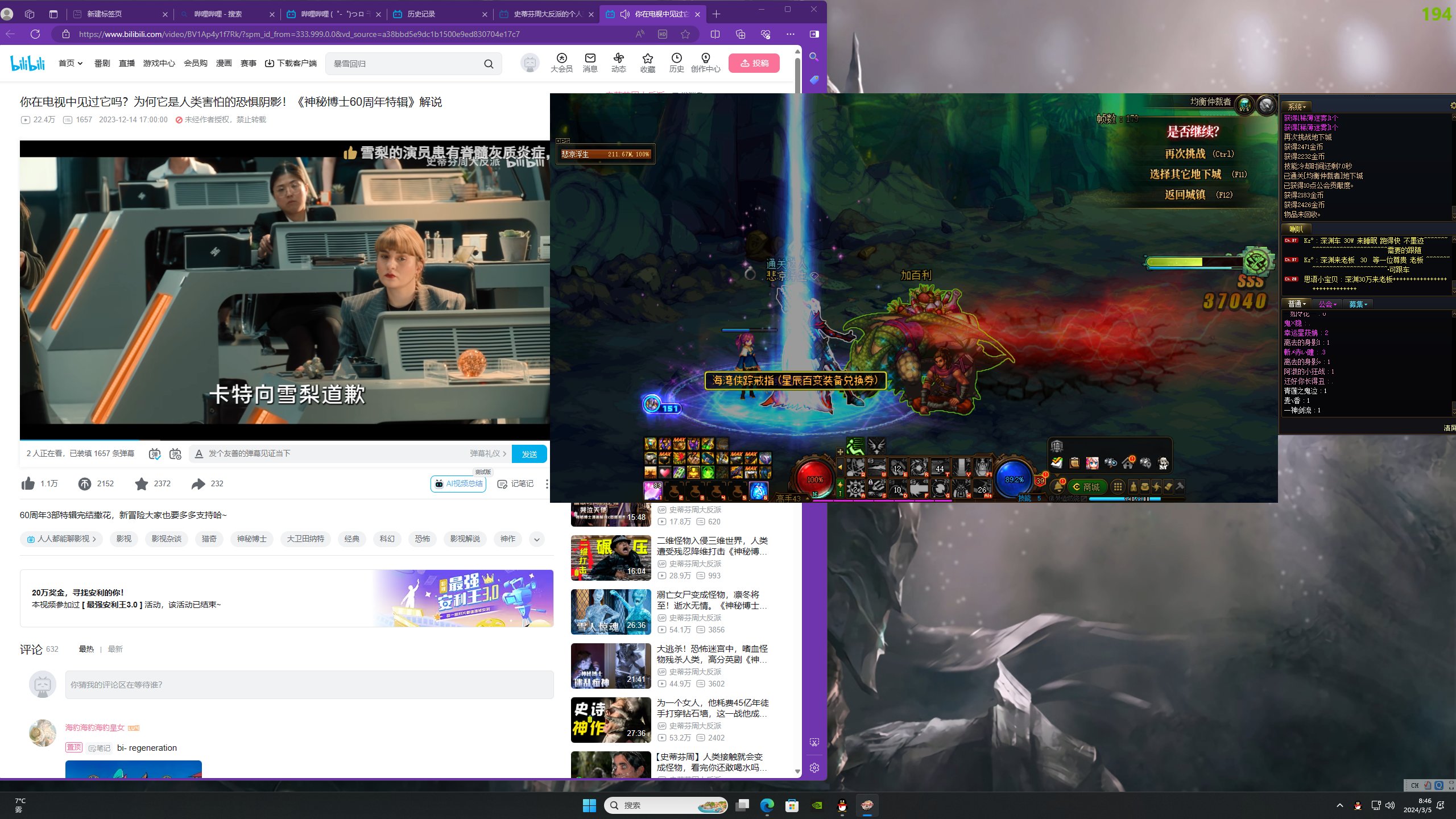The image size is (1456, 819).
Task: Open the house icon in game popup tray
Action: tap(1128, 462)
